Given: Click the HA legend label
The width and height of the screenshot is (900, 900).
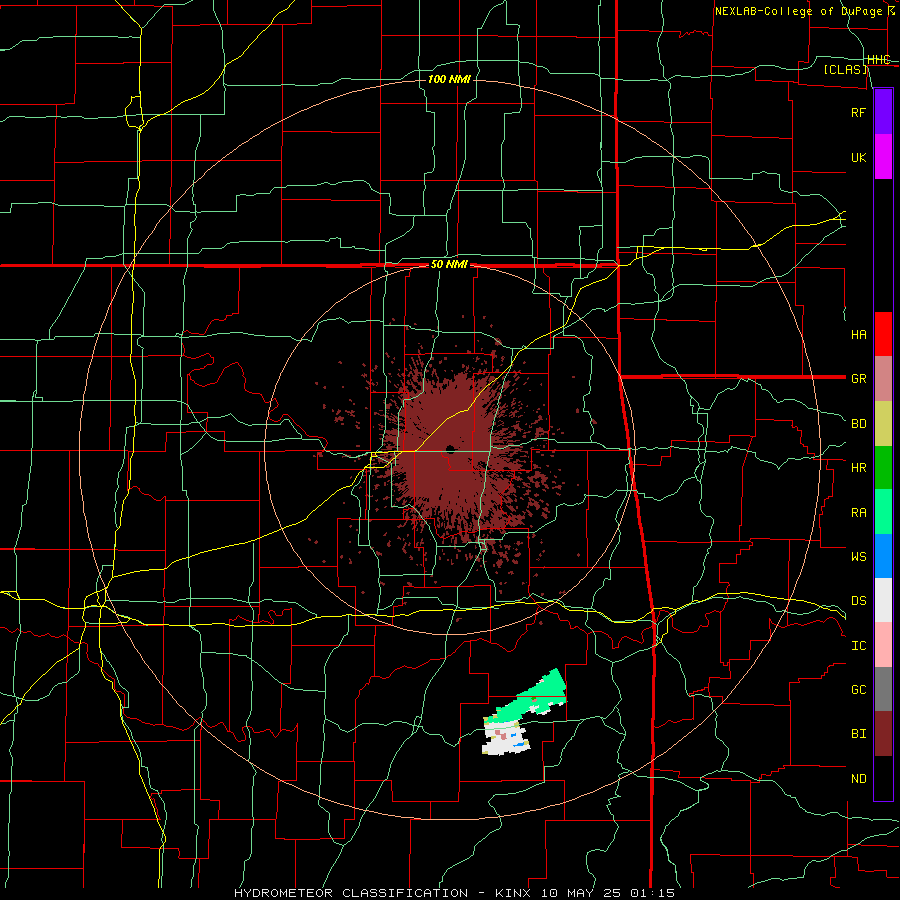Looking at the screenshot, I should tap(858, 334).
